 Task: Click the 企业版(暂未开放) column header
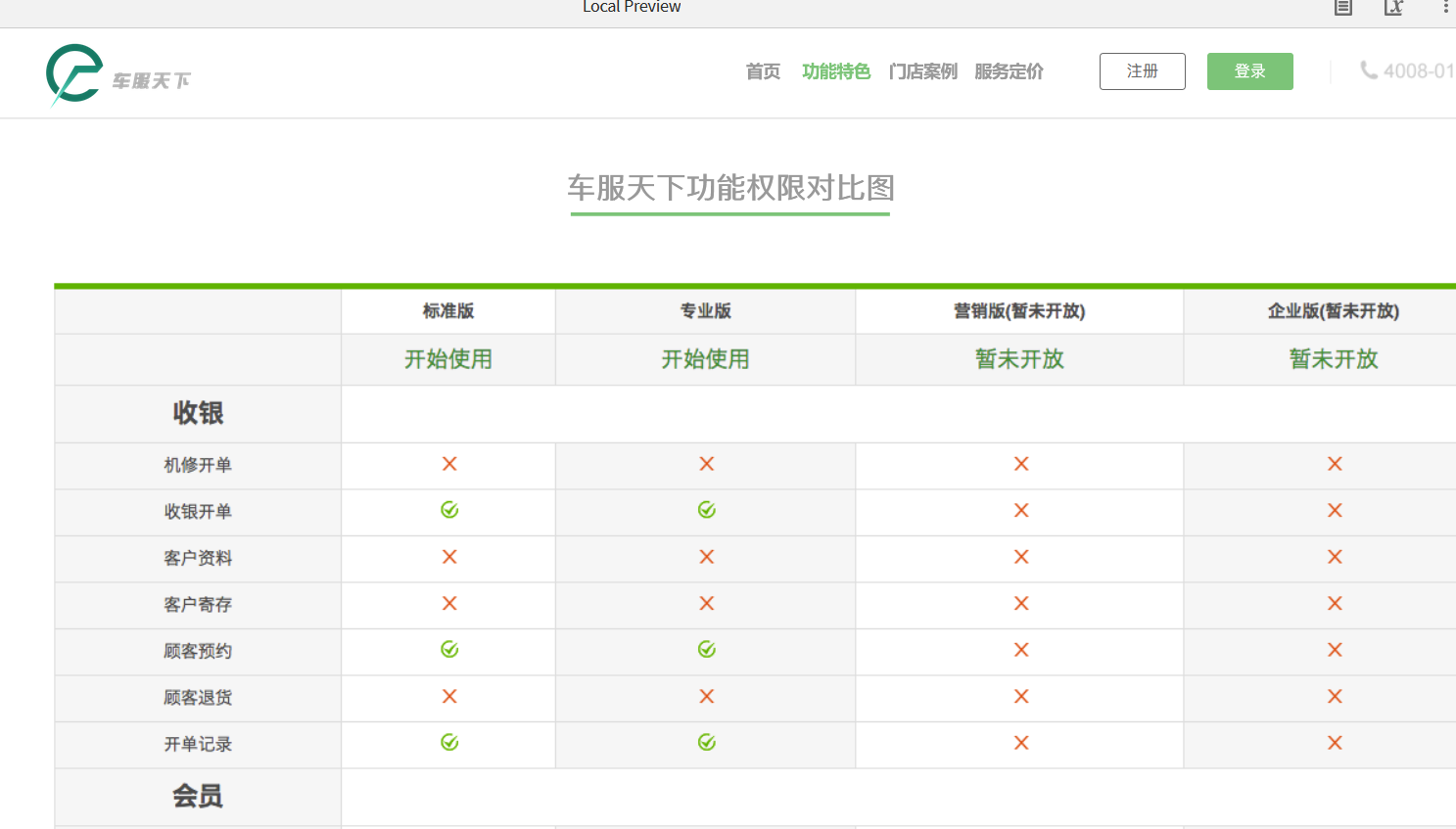1334,311
